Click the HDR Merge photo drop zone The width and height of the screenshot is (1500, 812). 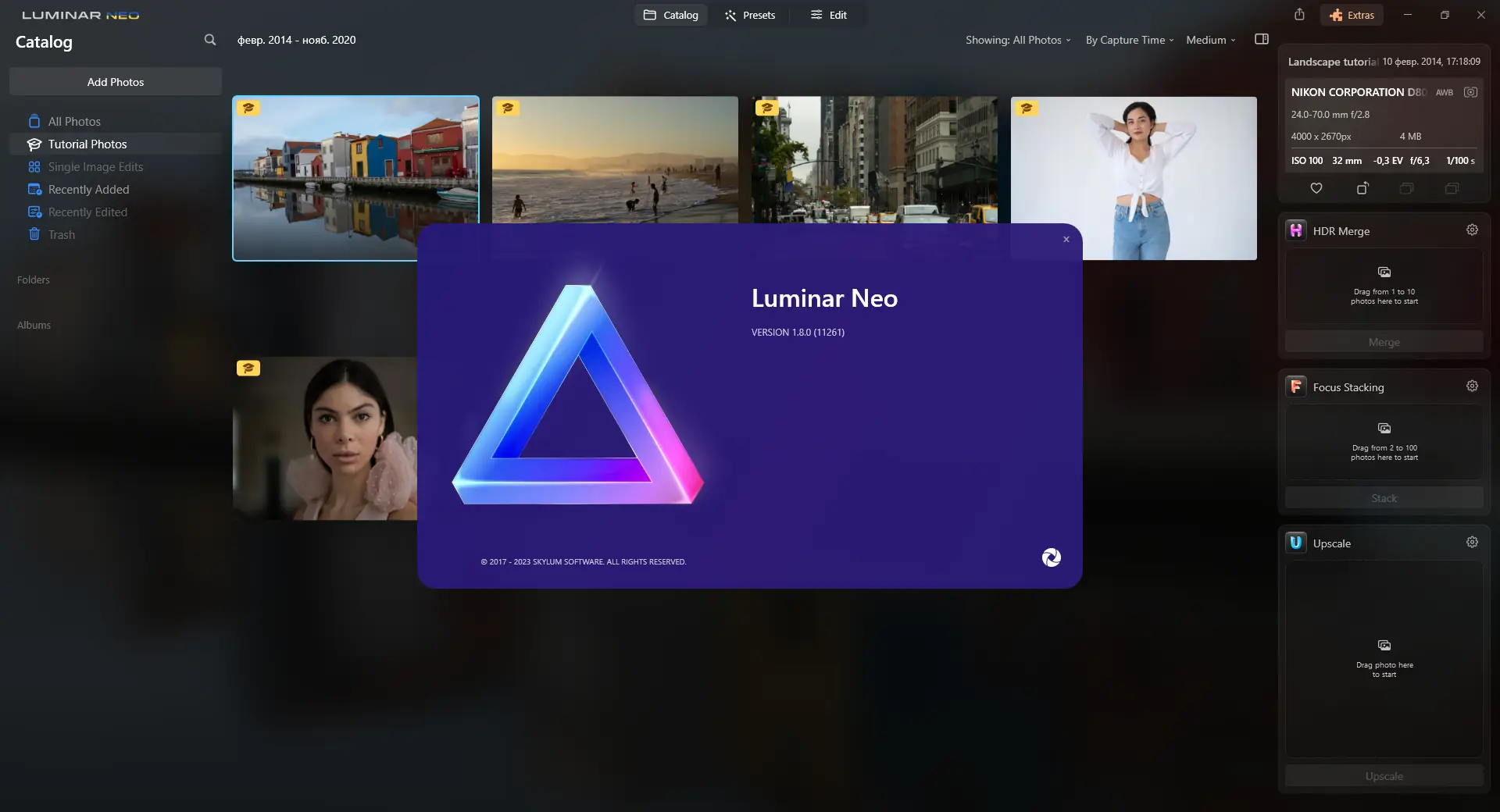pyautogui.click(x=1384, y=286)
